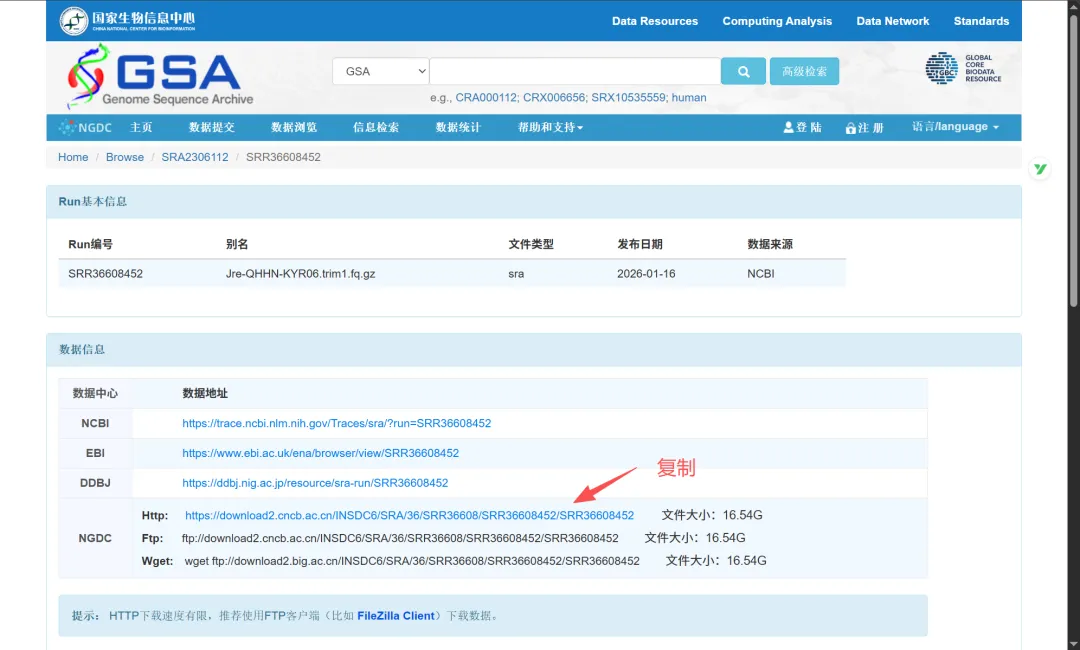Click the search text input field
Viewport: 1080px width, 650px height.
575,71
